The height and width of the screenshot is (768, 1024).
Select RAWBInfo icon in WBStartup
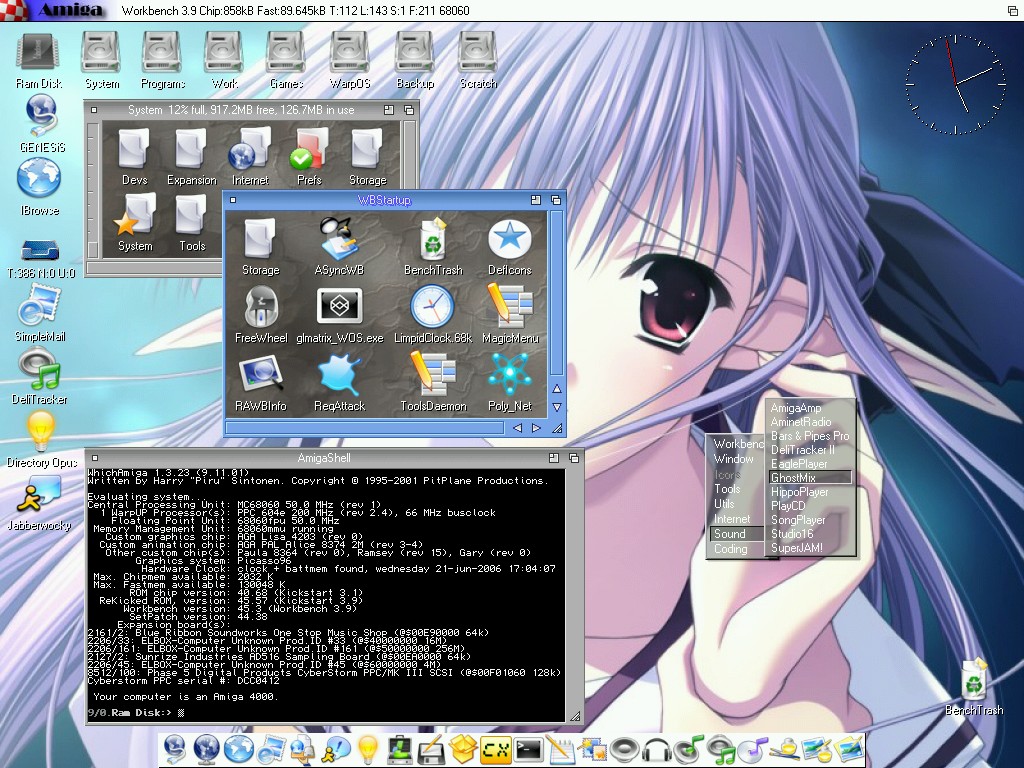pos(261,383)
